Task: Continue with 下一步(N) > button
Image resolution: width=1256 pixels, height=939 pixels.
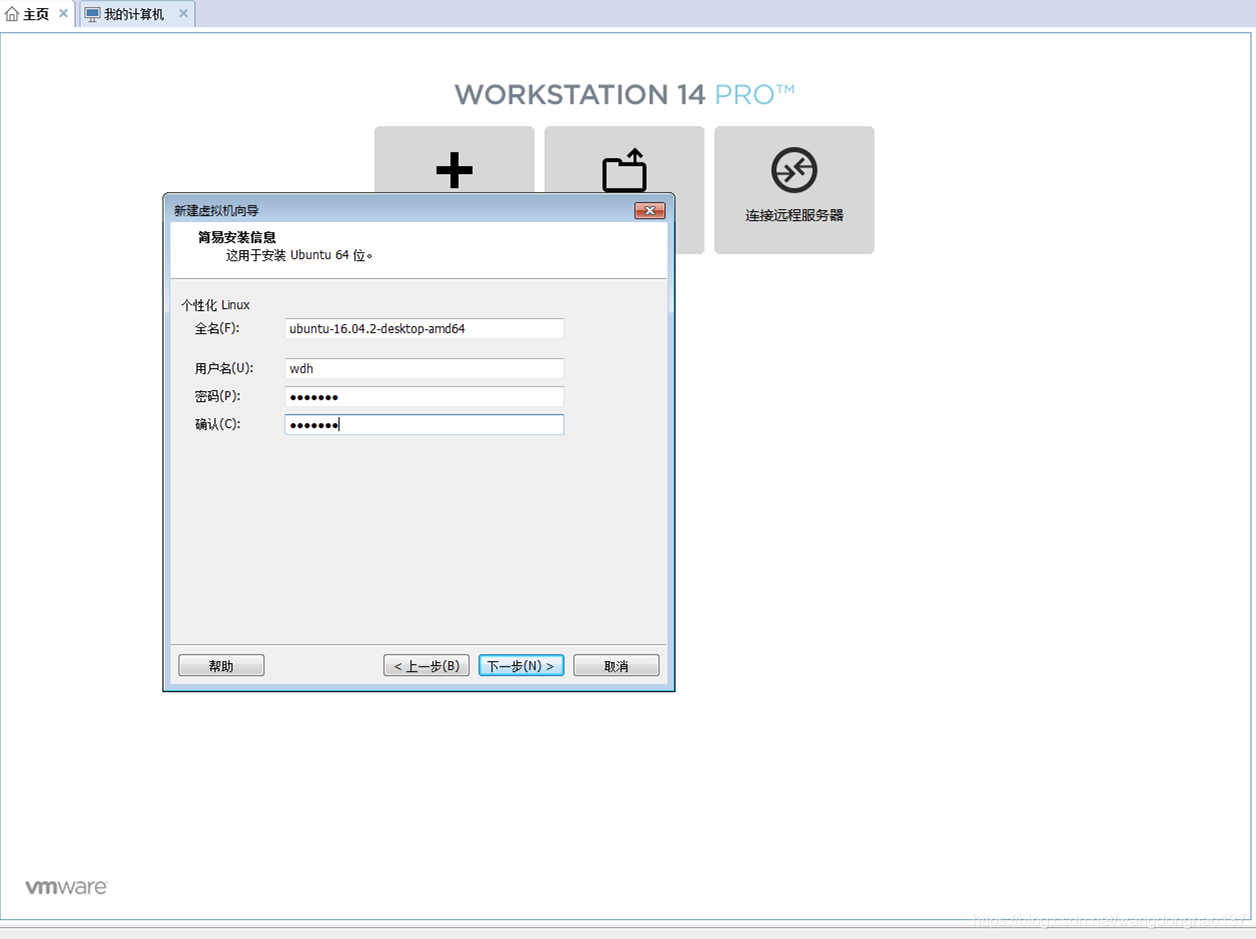Action: pyautogui.click(x=521, y=666)
